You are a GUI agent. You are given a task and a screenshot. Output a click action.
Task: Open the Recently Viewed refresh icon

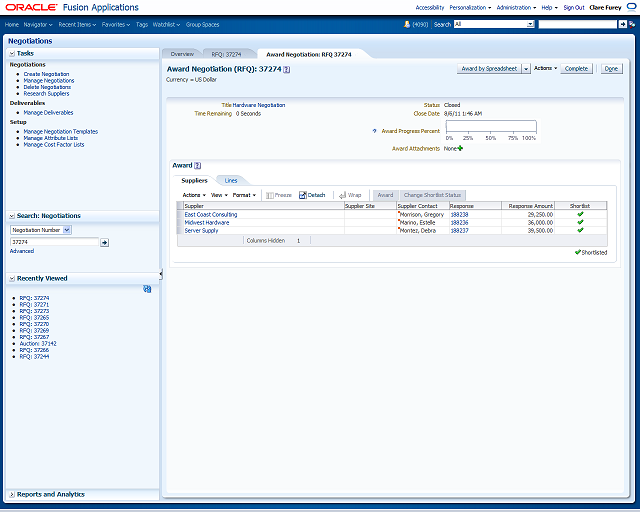click(147, 289)
